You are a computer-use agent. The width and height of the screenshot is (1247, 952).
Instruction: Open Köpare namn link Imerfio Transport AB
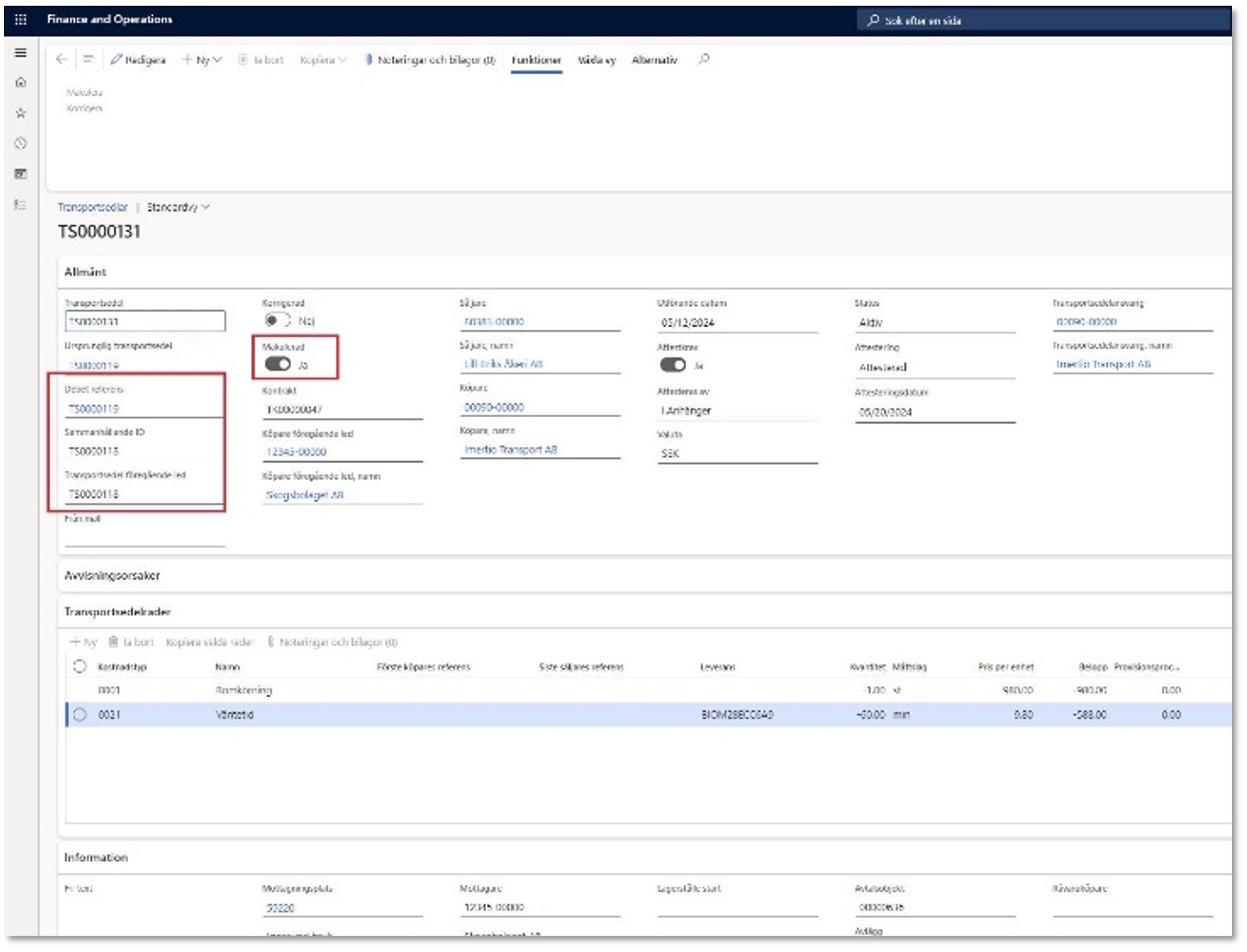(x=511, y=450)
